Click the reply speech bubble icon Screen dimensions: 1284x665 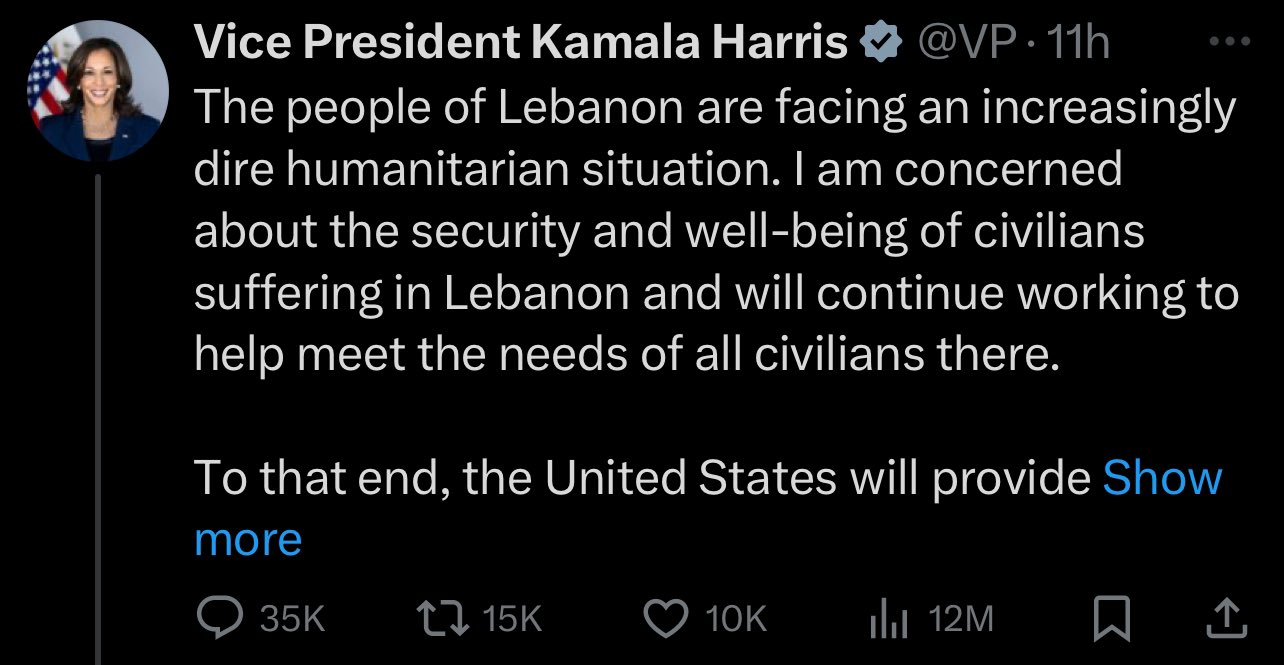[x=217, y=619]
